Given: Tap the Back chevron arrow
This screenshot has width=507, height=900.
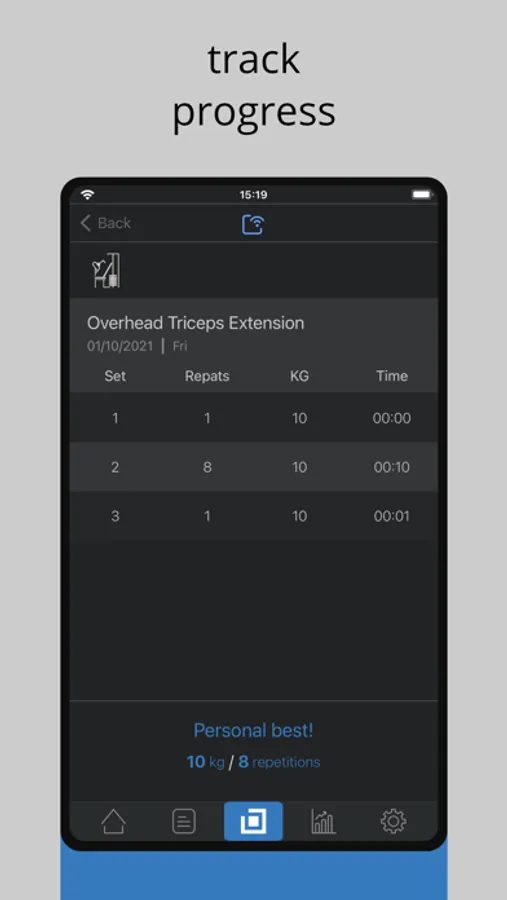Looking at the screenshot, I should click(86, 223).
